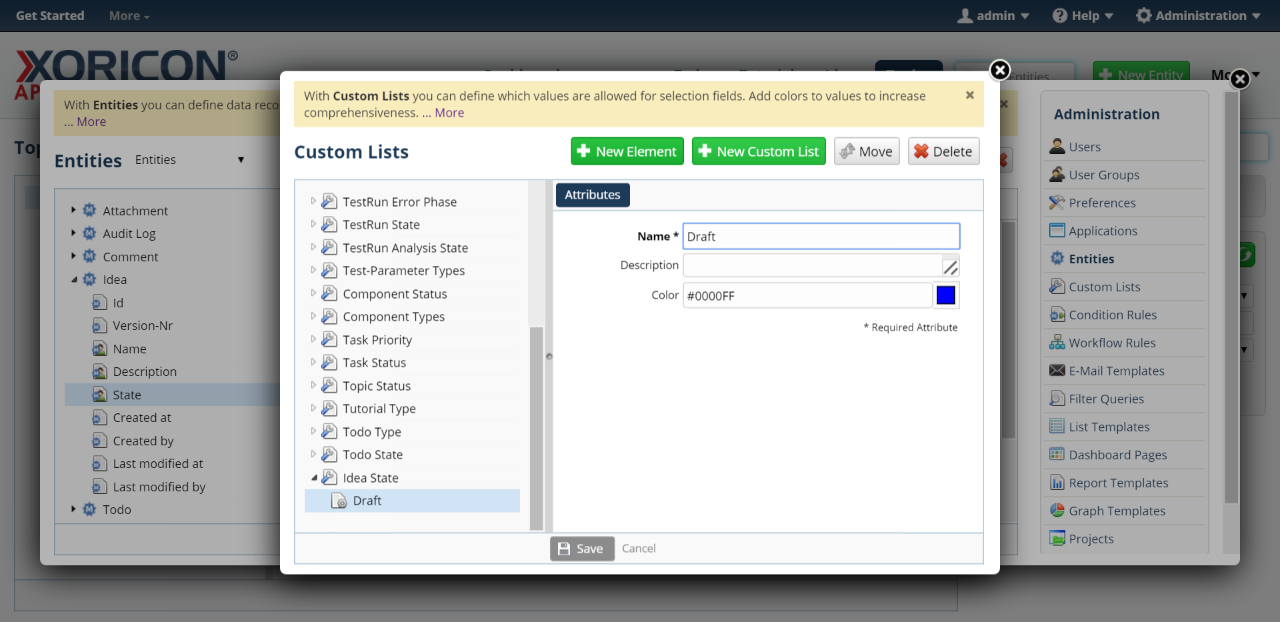The height and width of the screenshot is (622, 1280).
Task: Click the New Custom List button
Action: tap(758, 151)
